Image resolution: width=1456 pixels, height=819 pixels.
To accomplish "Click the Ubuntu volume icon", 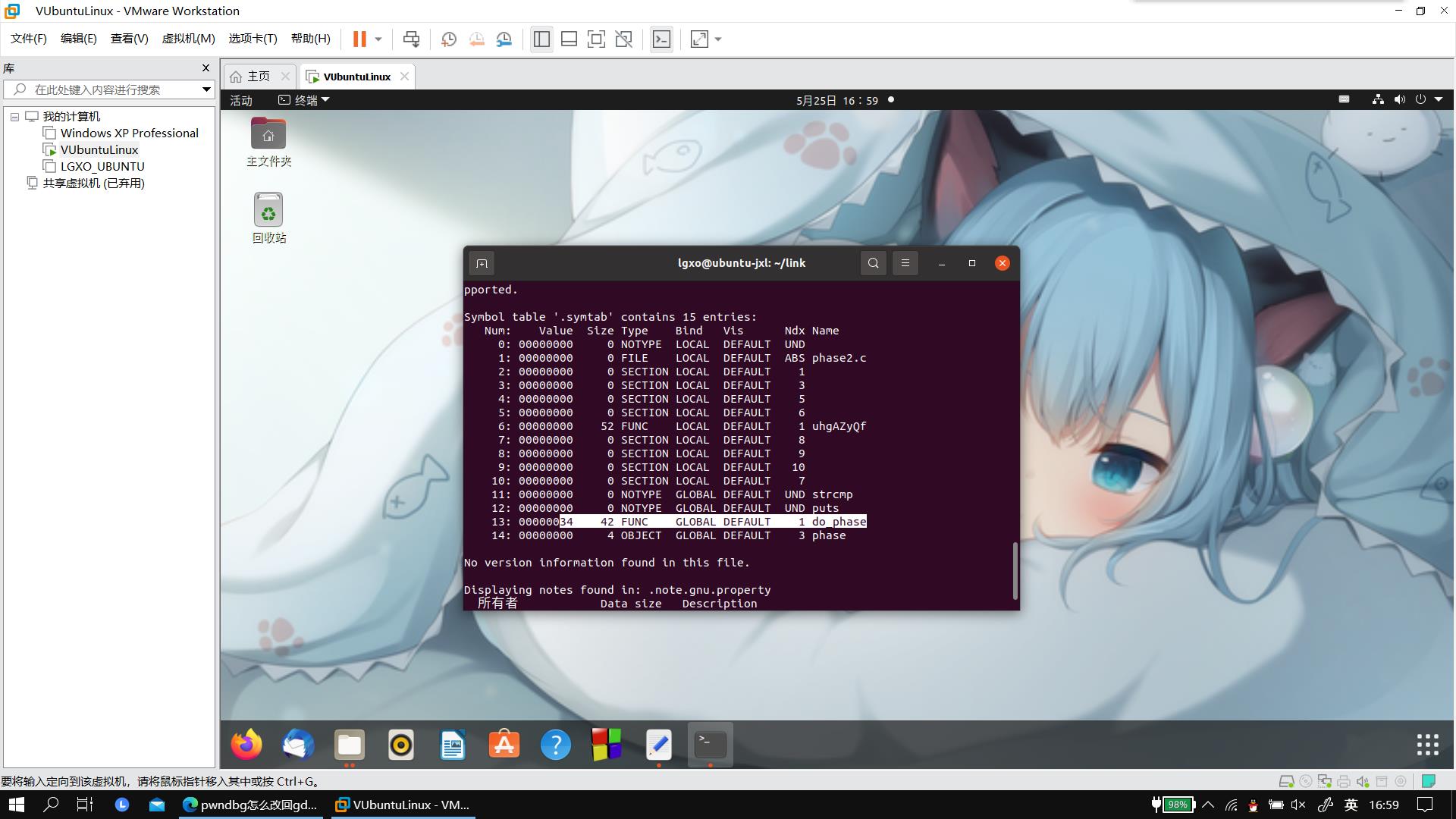I will click(x=1399, y=100).
